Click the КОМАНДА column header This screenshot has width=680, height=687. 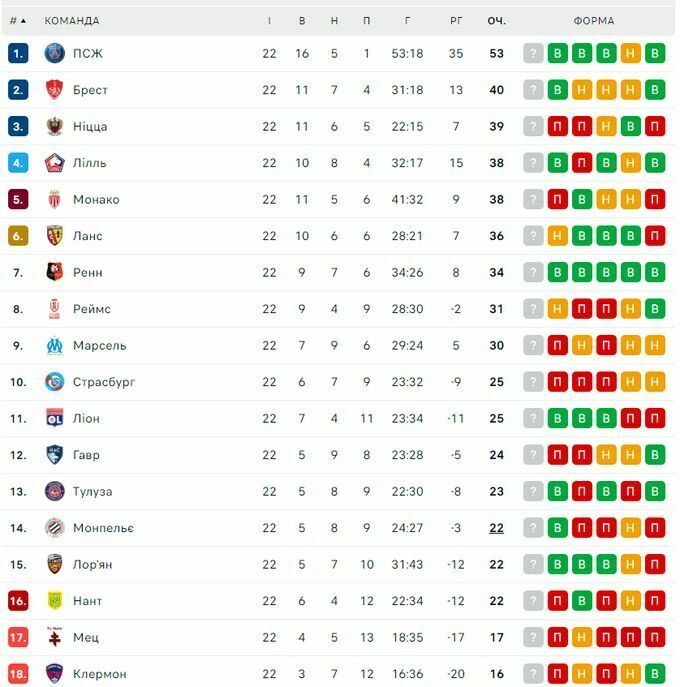coord(72,20)
